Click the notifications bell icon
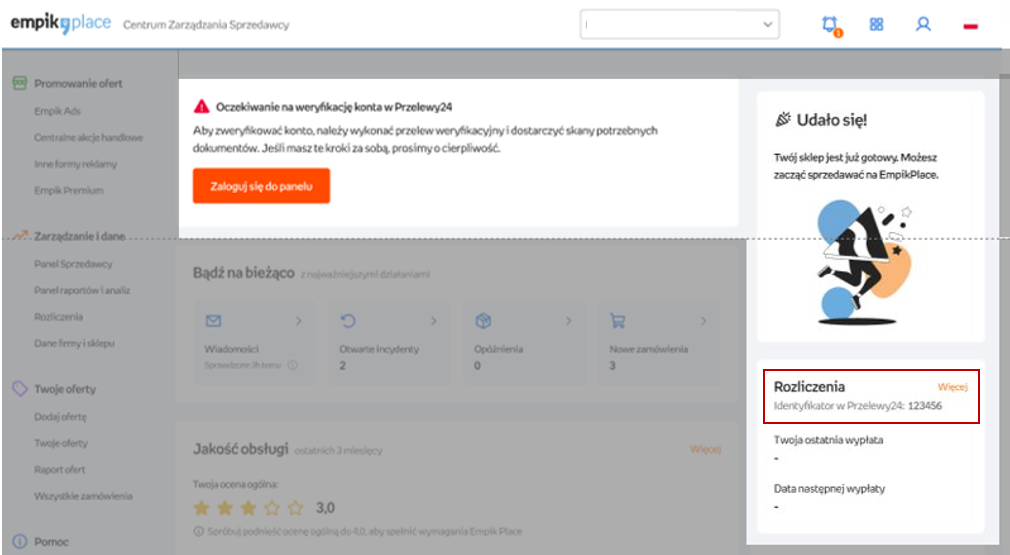This screenshot has height=555, width=1010. [830, 25]
